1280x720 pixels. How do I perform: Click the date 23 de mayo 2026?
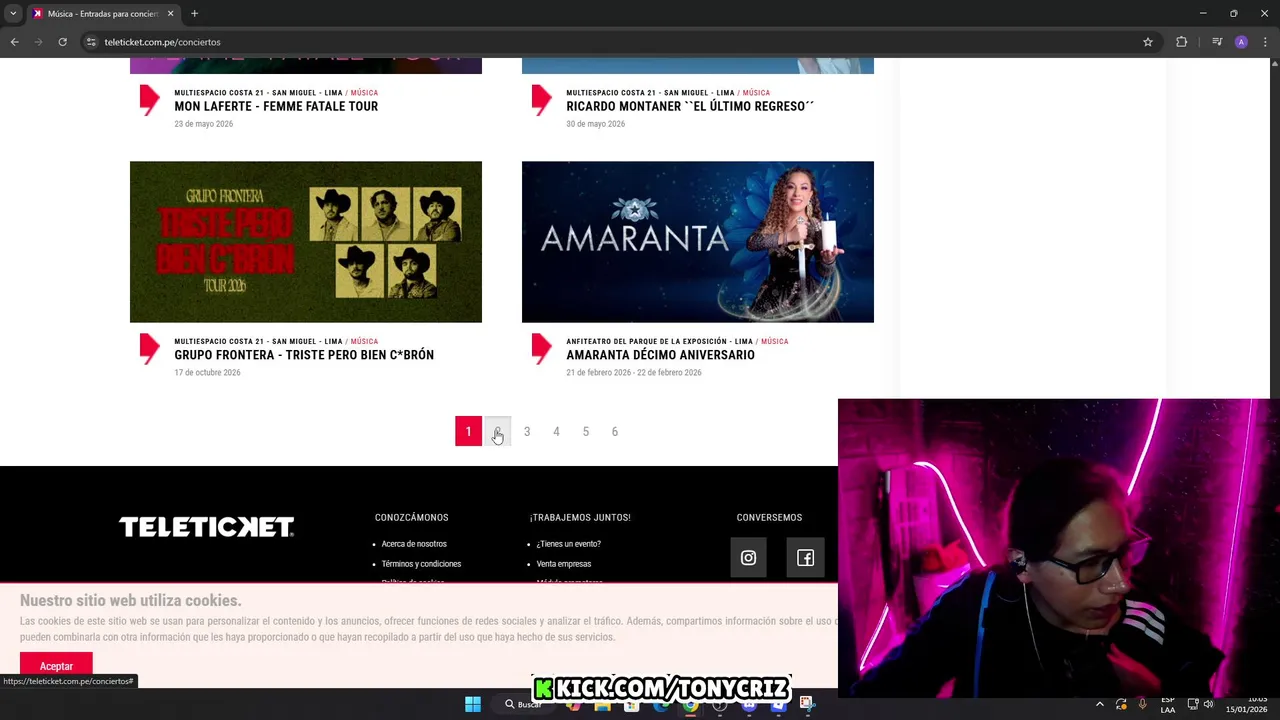coord(203,124)
